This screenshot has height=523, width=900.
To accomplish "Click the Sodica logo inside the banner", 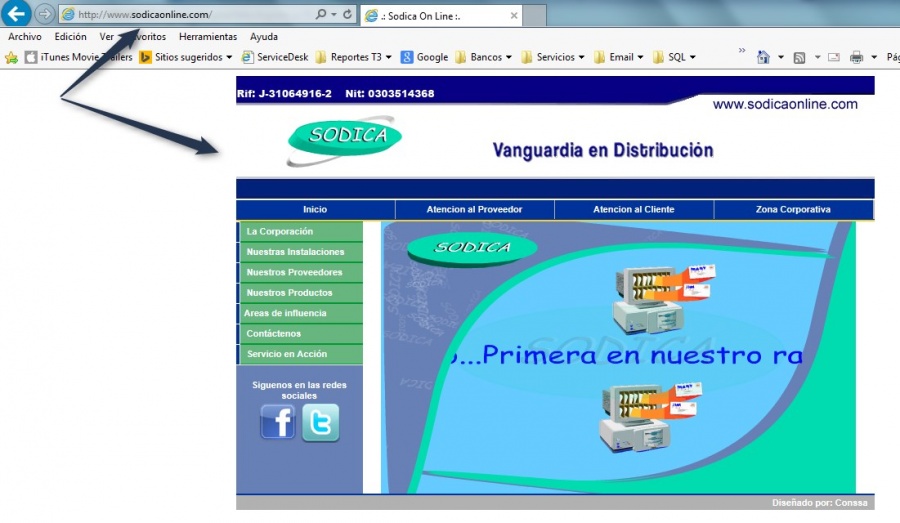I will (x=472, y=248).
